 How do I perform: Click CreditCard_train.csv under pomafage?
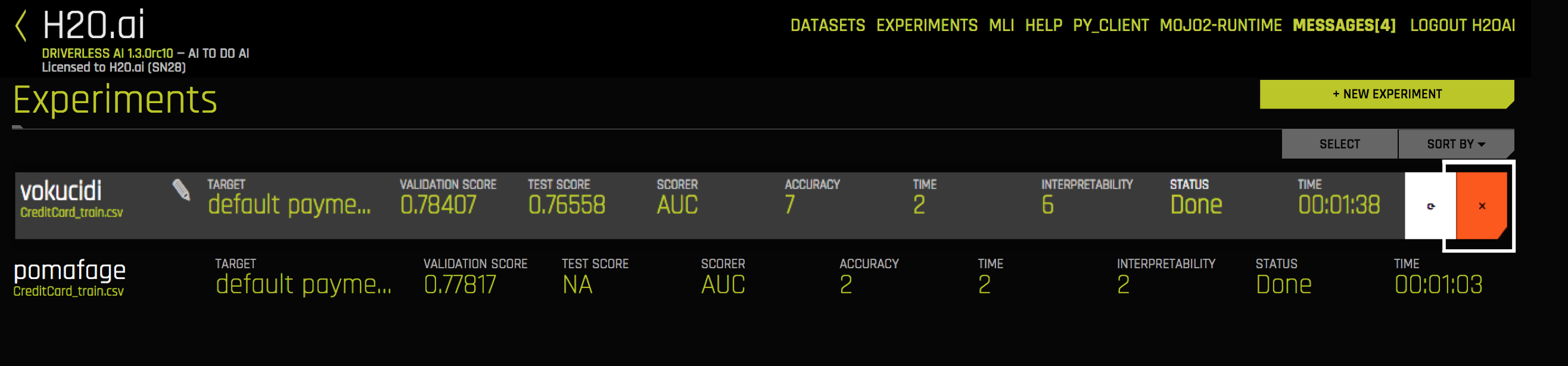pyautogui.click(x=68, y=291)
